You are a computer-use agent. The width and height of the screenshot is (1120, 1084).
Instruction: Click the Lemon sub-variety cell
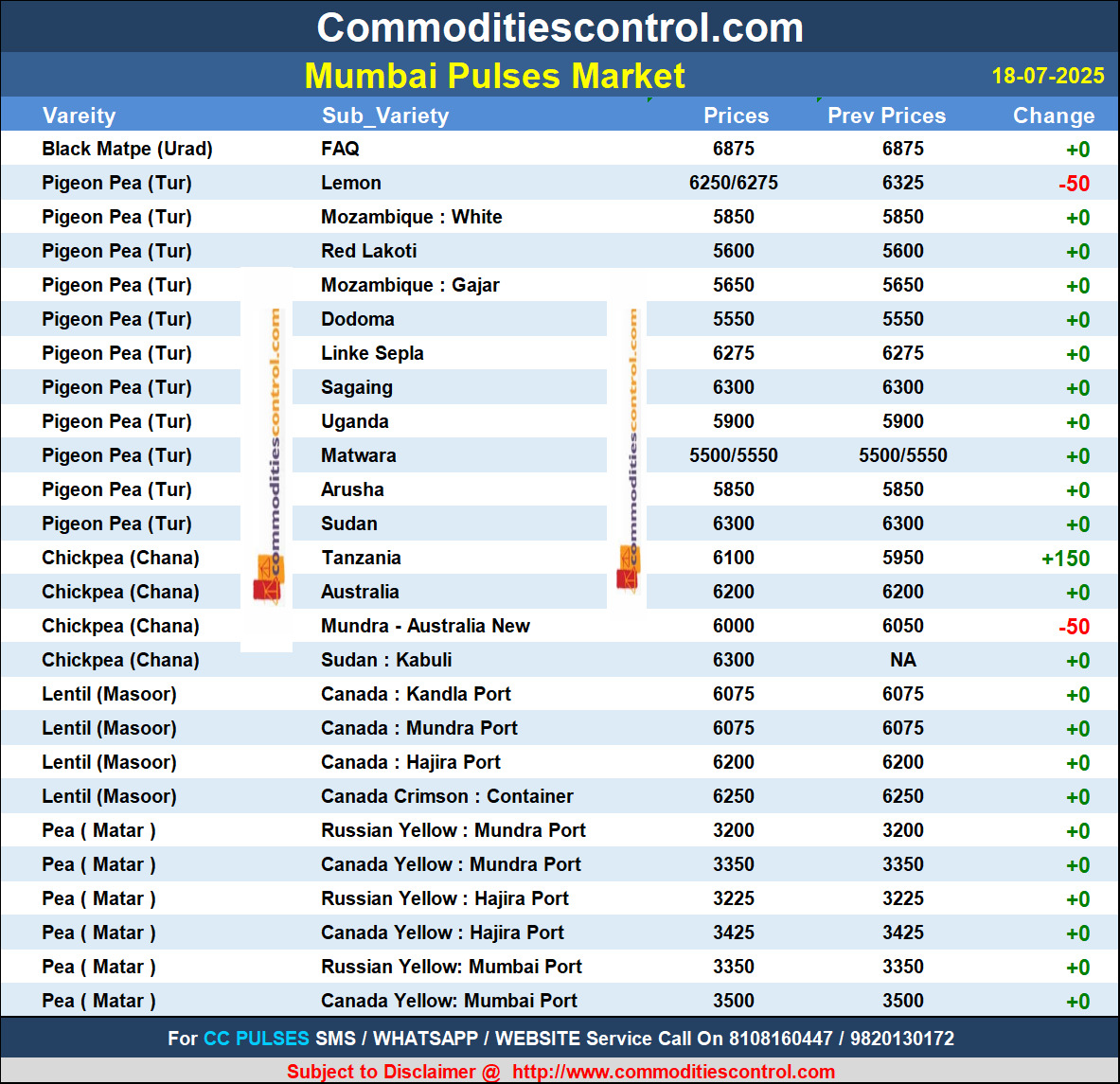(x=351, y=183)
